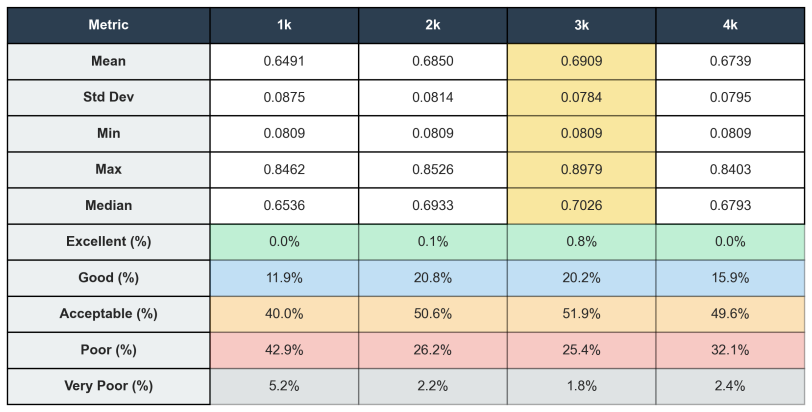The height and width of the screenshot is (412, 812).
Task: Click highlighted 3k Mean value 0.6909
Action: [582, 62]
